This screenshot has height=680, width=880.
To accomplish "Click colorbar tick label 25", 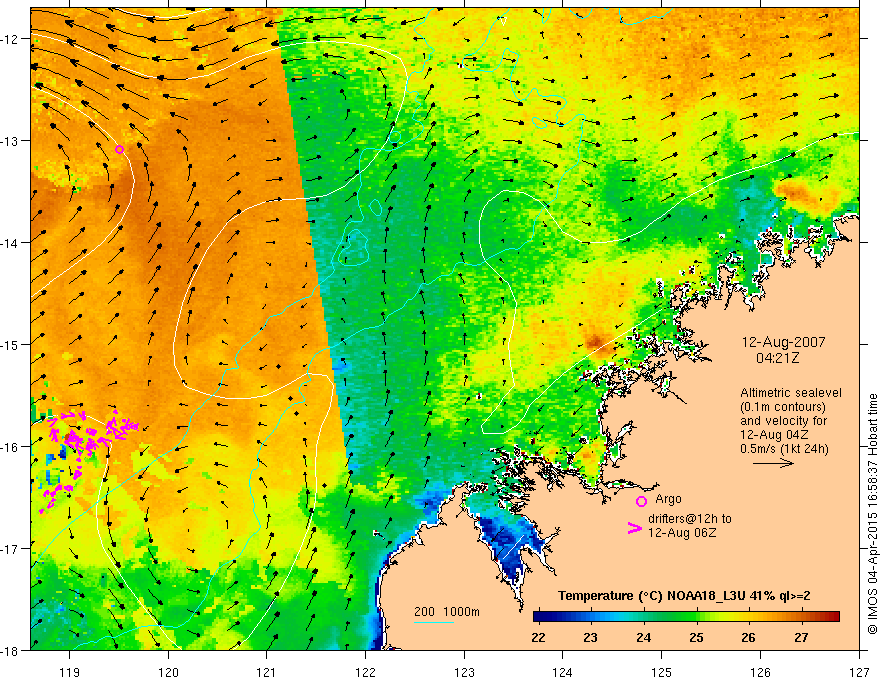I will tap(696, 637).
